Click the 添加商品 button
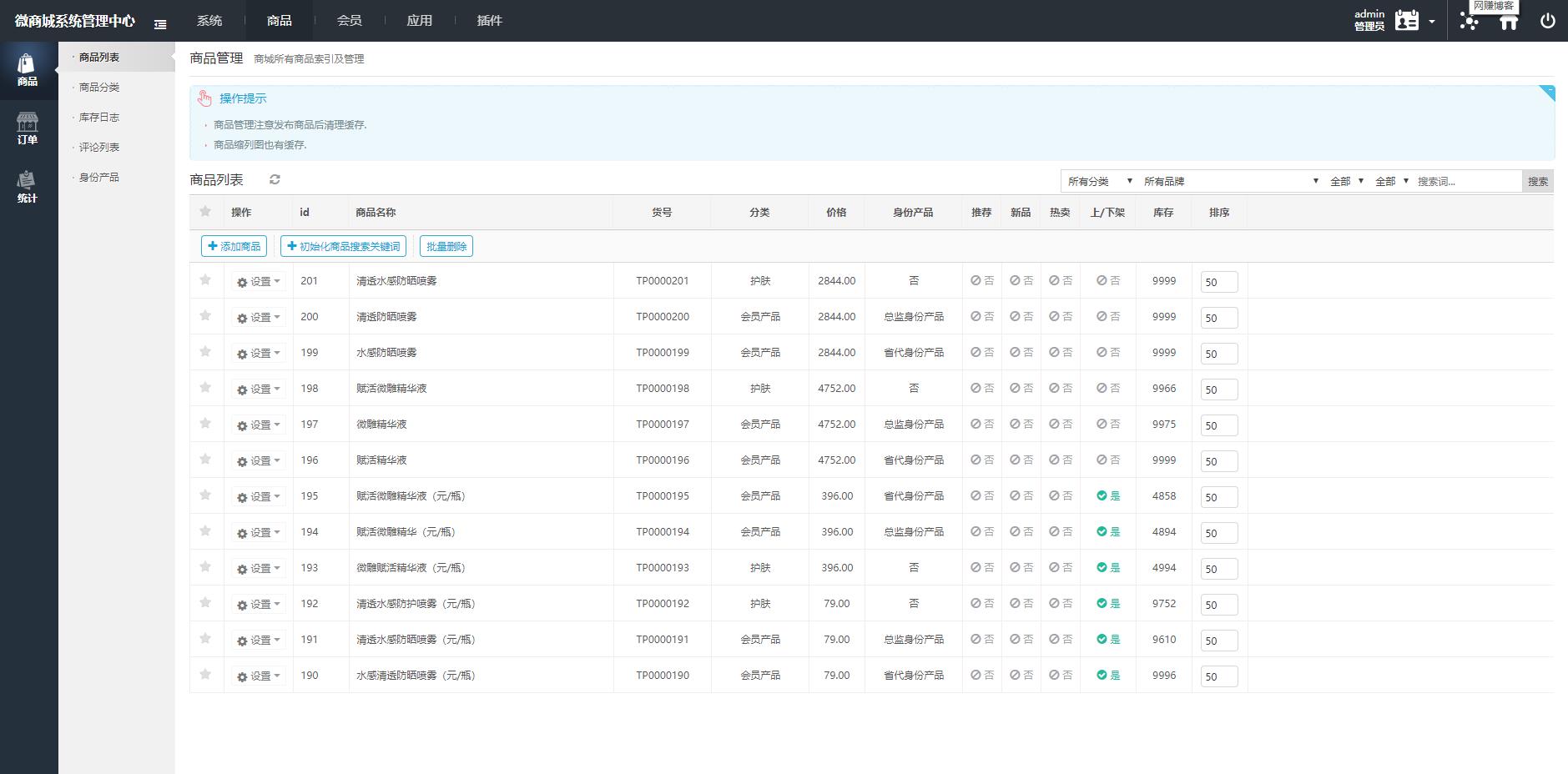Screen dimensions: 1568x774 point(234,246)
